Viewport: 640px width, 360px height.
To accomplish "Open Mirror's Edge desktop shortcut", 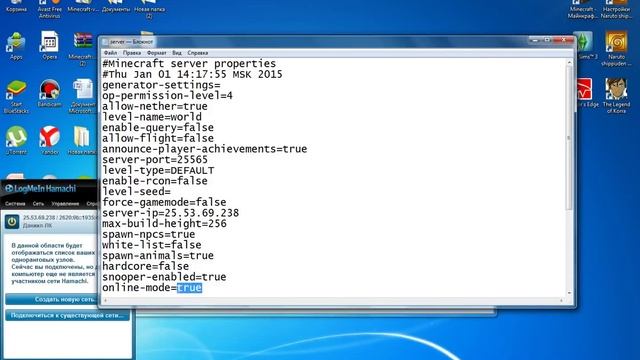I will [x=585, y=93].
